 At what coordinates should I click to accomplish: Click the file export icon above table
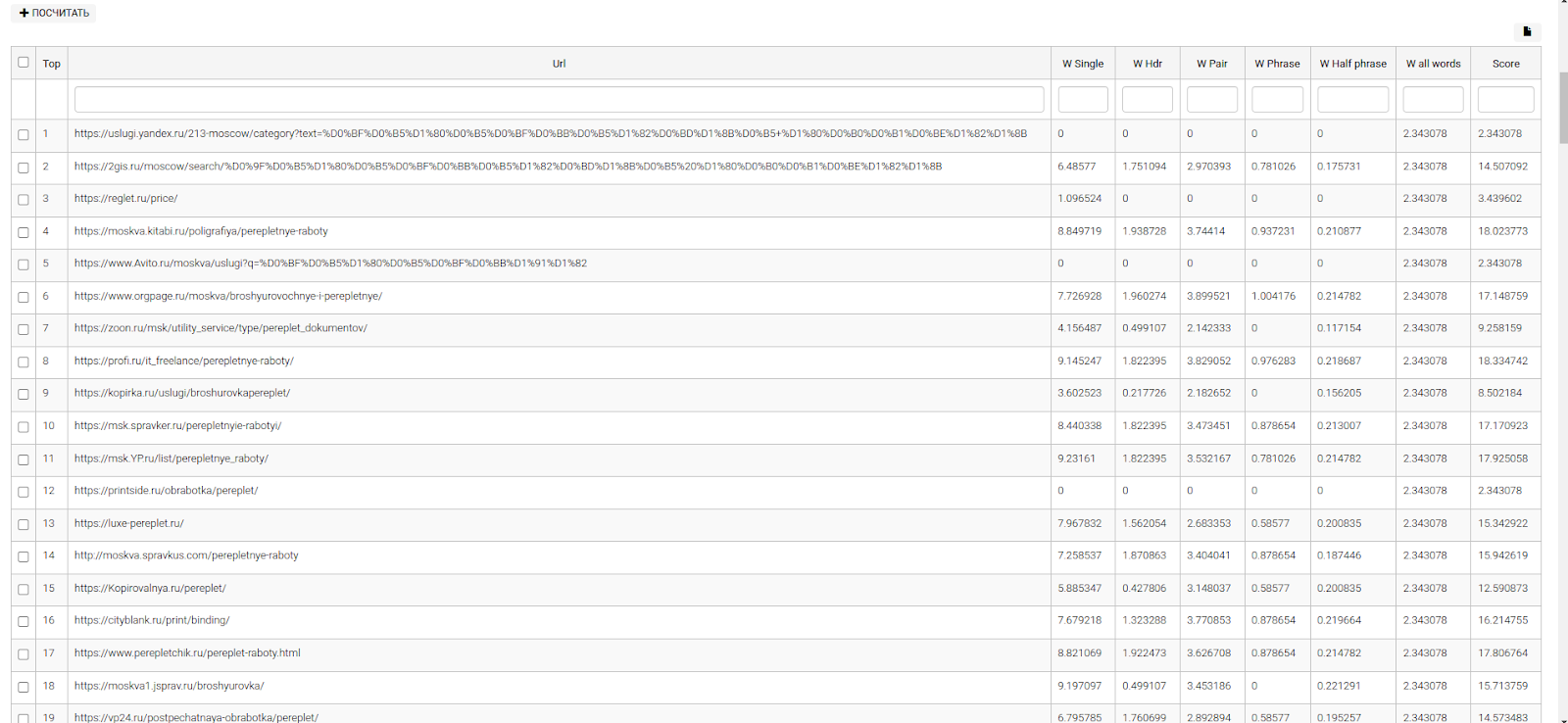tap(1527, 31)
